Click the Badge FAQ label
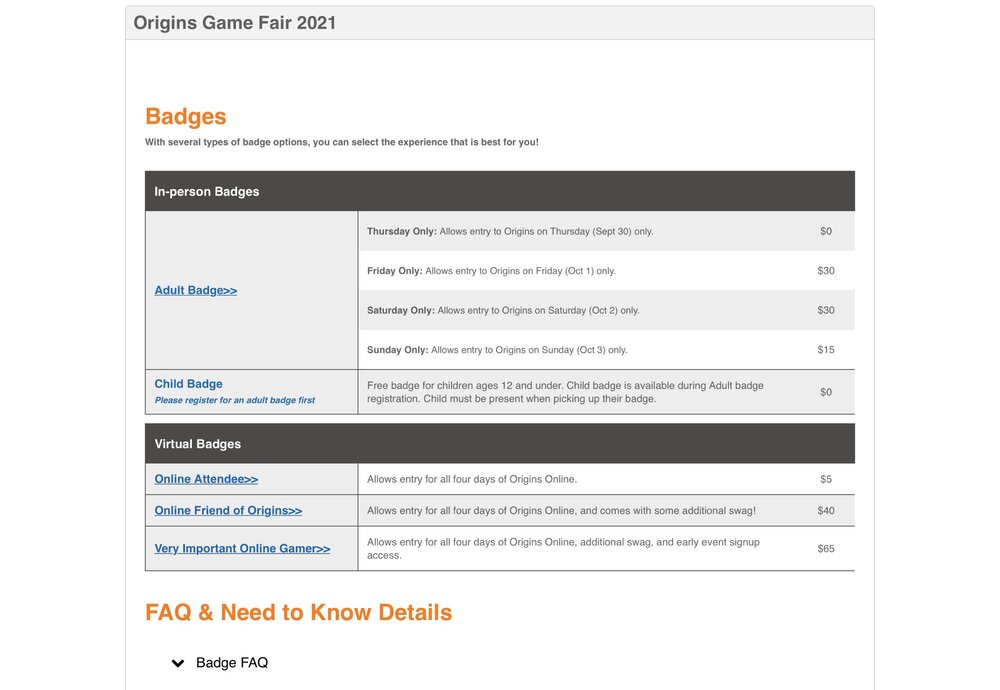The height and width of the screenshot is (690, 1000). point(232,663)
